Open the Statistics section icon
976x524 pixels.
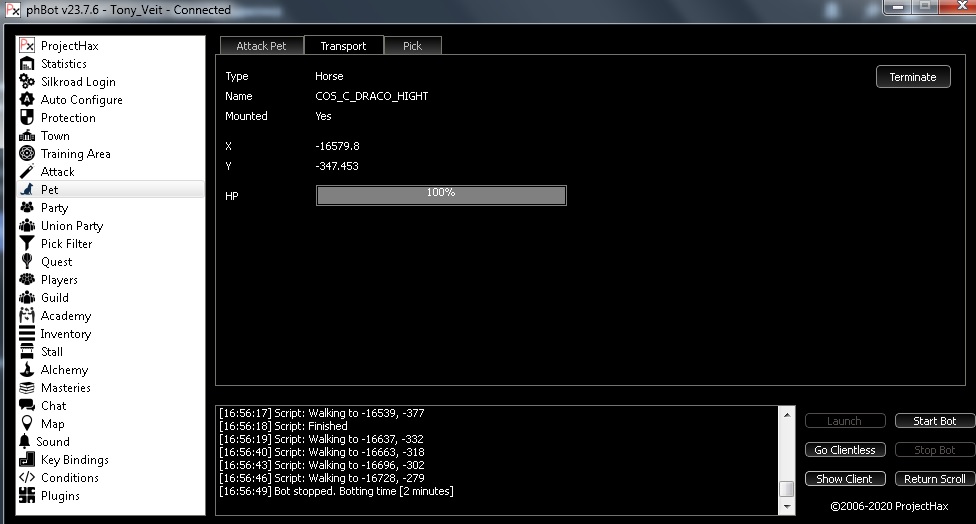pyautogui.click(x=27, y=64)
